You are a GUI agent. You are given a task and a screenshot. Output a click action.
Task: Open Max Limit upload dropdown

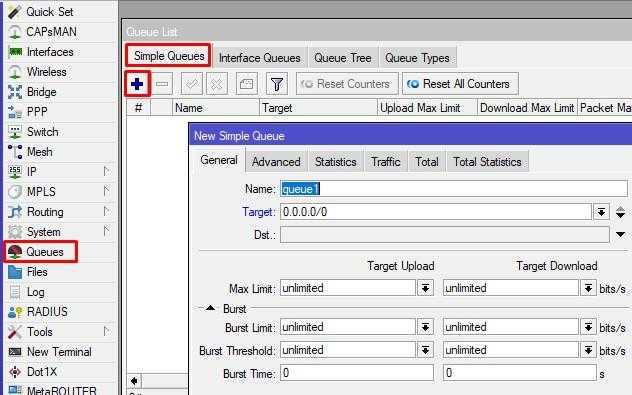425,288
